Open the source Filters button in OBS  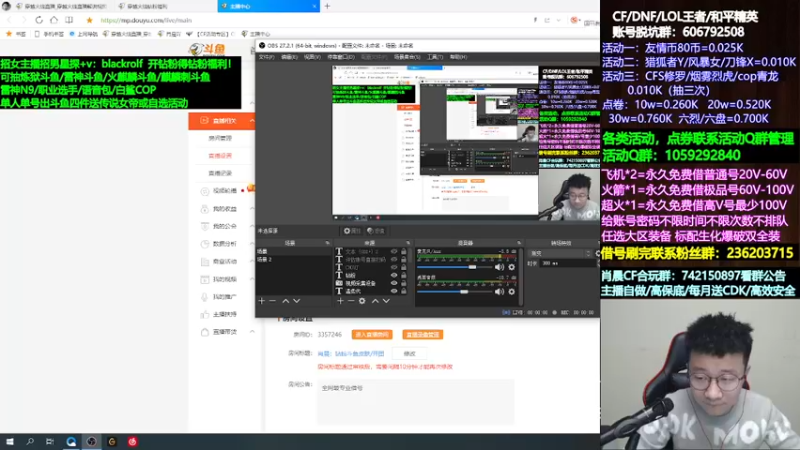click(x=376, y=231)
